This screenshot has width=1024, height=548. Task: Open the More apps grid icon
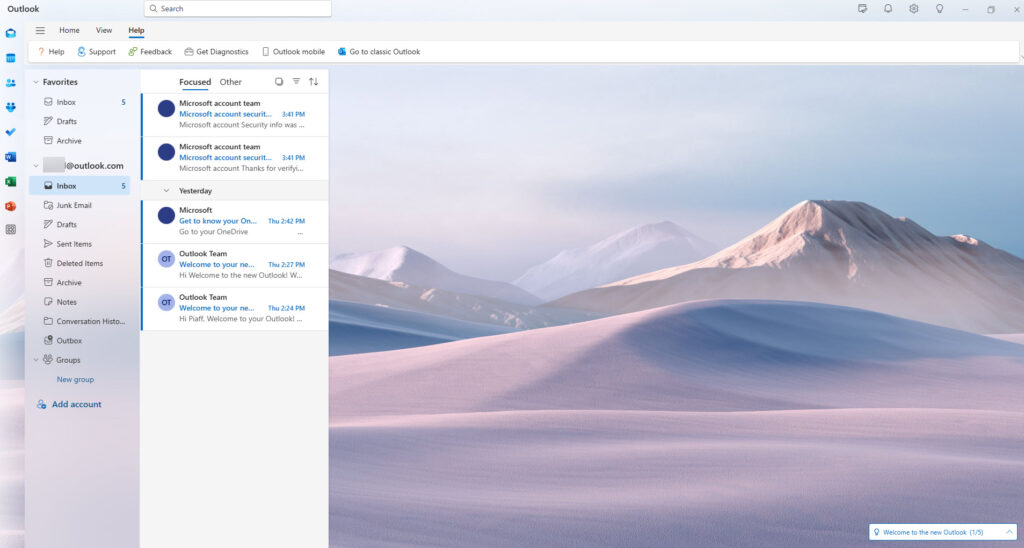(x=10, y=230)
